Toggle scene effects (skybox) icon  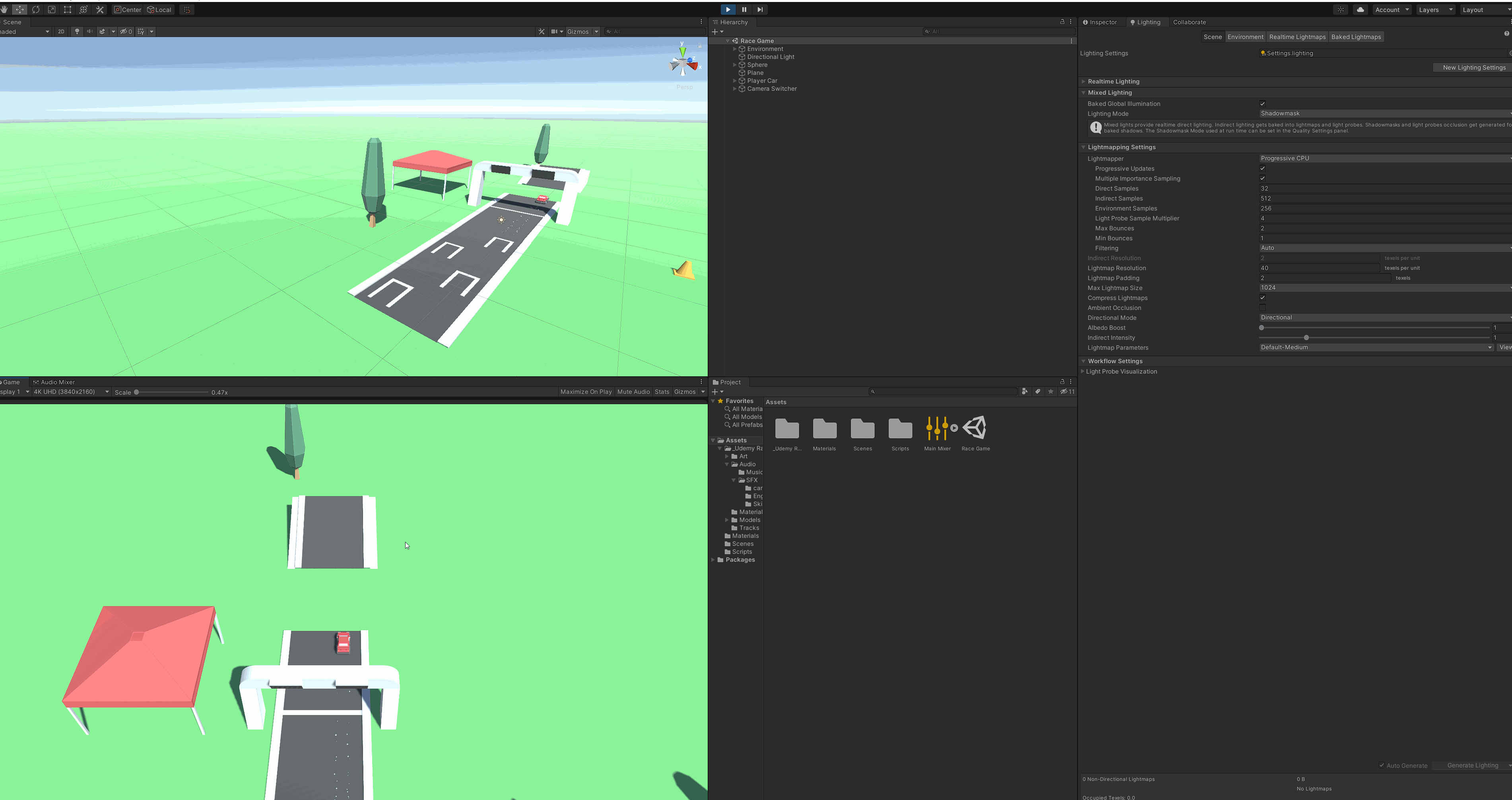pos(102,32)
